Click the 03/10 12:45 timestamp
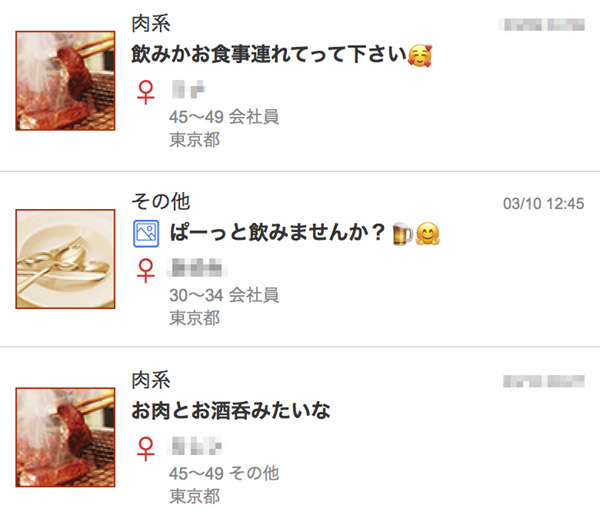Screen dimensions: 600x515 point(543,204)
